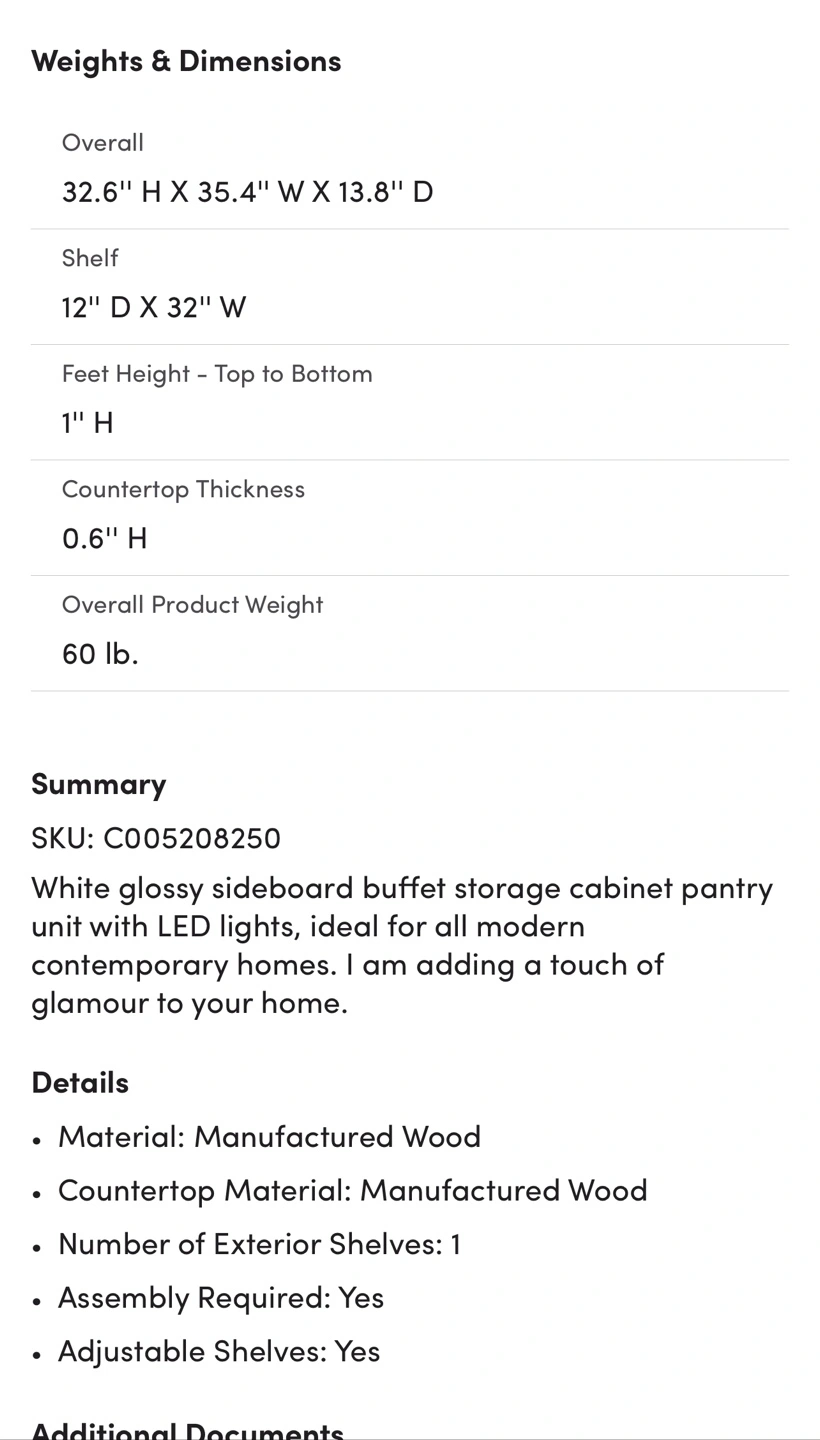Image resolution: width=820 pixels, height=1440 pixels.
Task: Click the Details heading
Action: pos(80,1082)
